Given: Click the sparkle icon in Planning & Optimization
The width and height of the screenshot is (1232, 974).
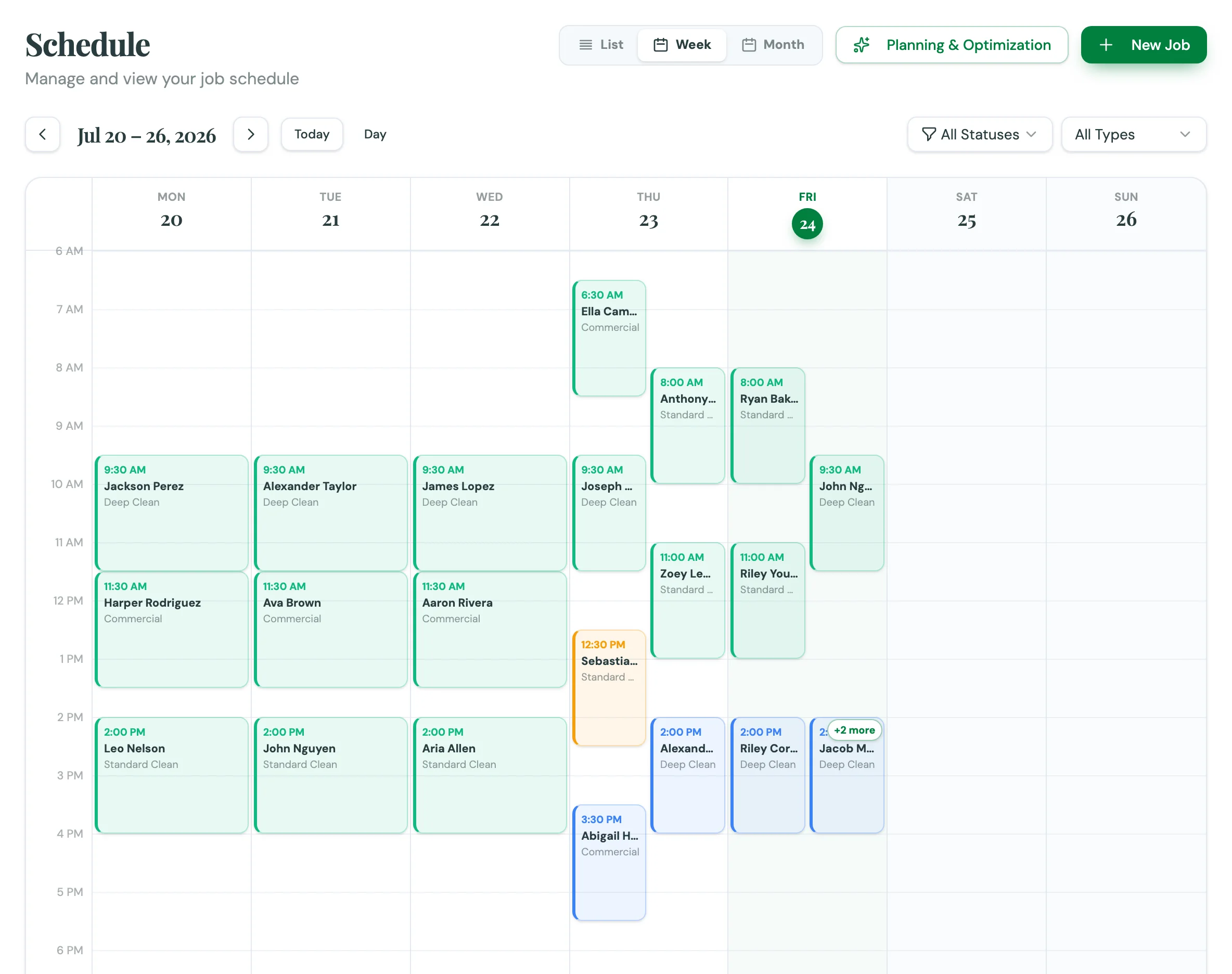Looking at the screenshot, I should 862,45.
